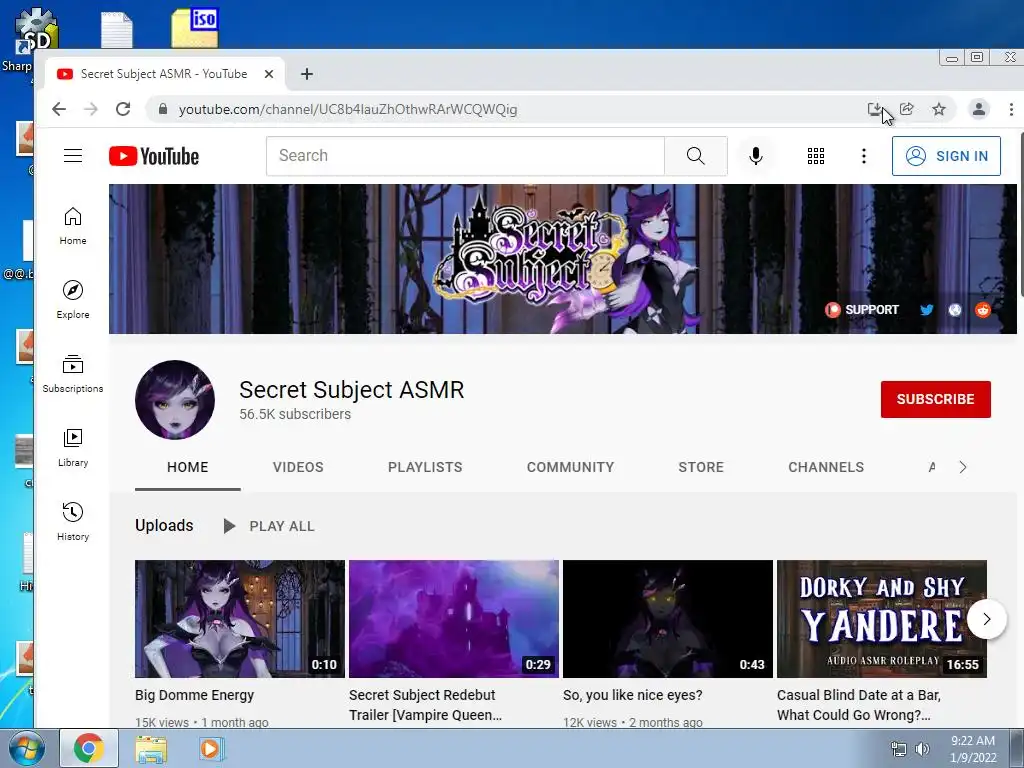This screenshot has width=1024, height=768.
Task: Show more channel tabs with right chevron
Action: (x=963, y=467)
